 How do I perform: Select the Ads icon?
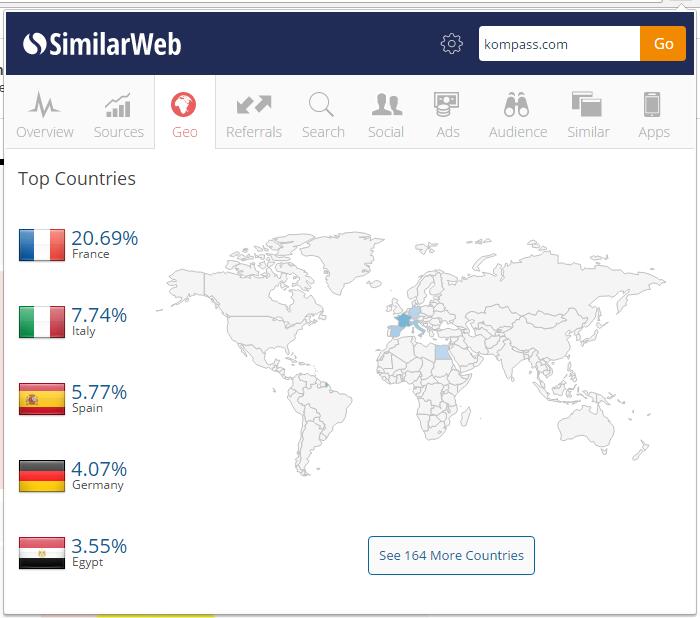pos(447,105)
